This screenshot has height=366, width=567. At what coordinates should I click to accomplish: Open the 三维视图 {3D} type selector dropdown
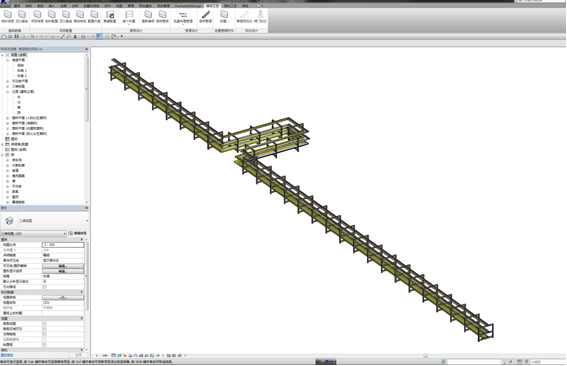(x=33, y=234)
